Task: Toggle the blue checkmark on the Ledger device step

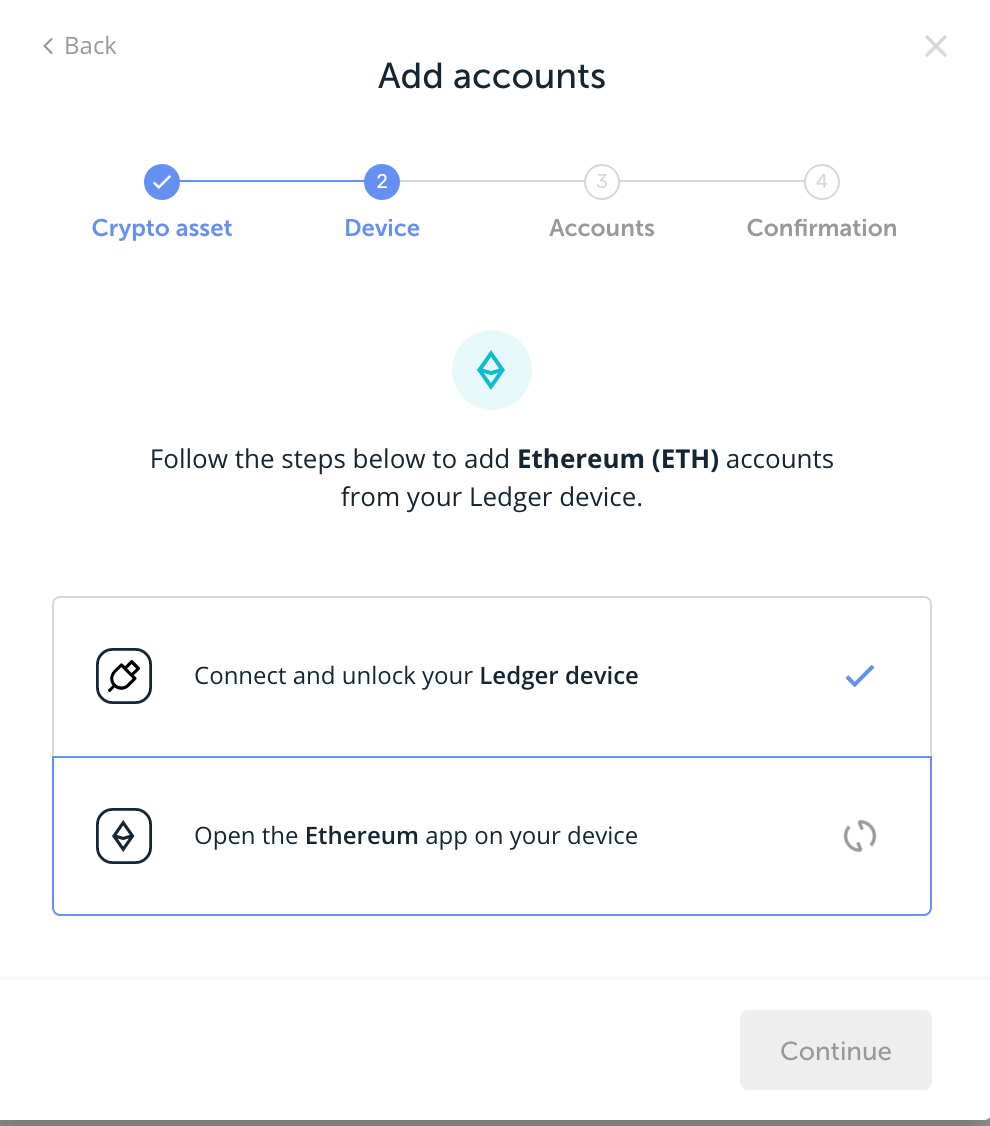Action: click(x=859, y=676)
